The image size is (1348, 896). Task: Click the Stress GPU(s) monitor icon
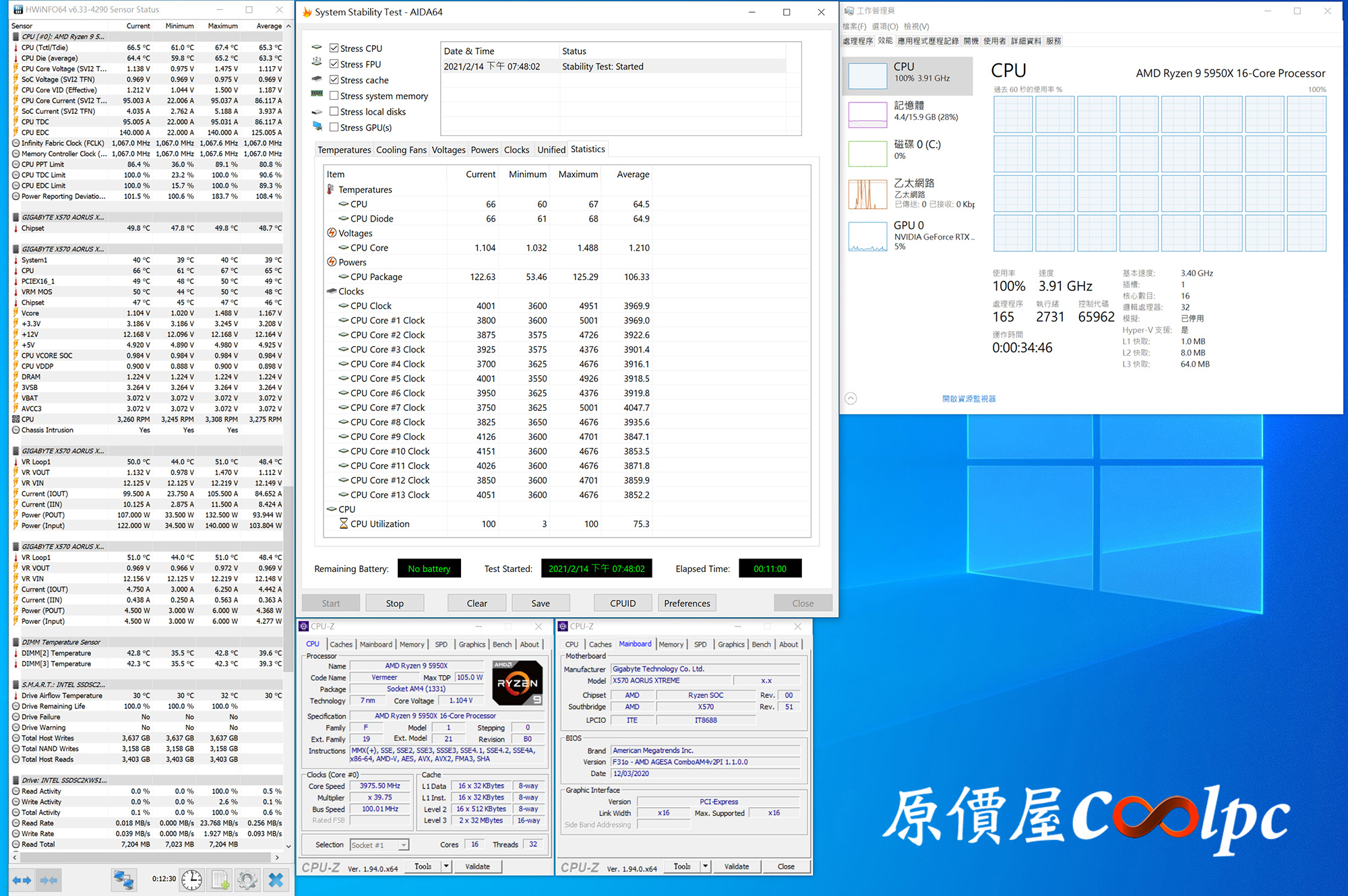point(317,126)
